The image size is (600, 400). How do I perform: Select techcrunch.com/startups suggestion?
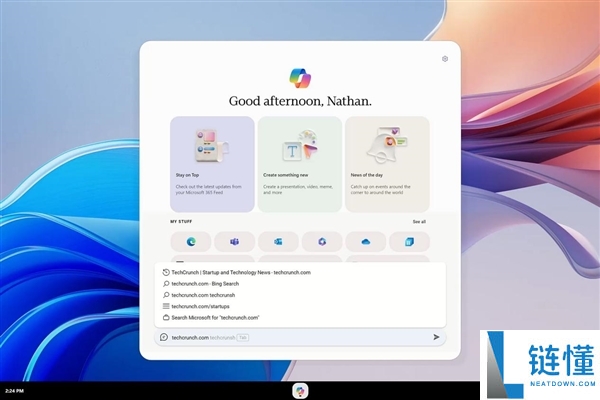point(300,306)
